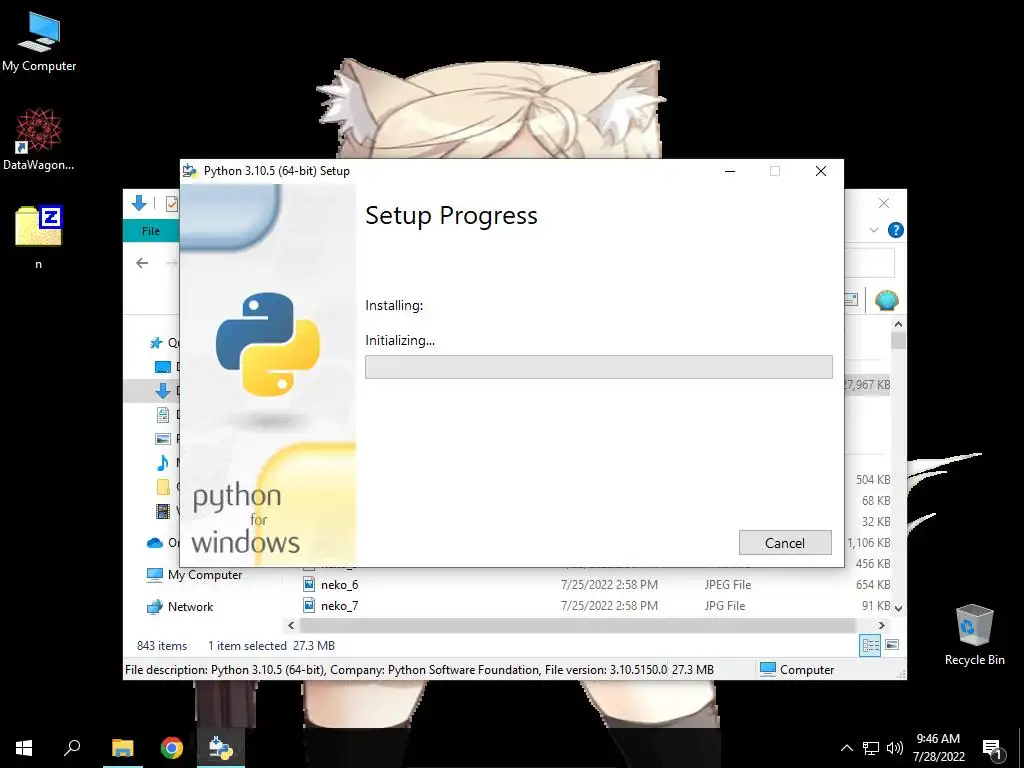Click the 654 KB size cell

873,584
